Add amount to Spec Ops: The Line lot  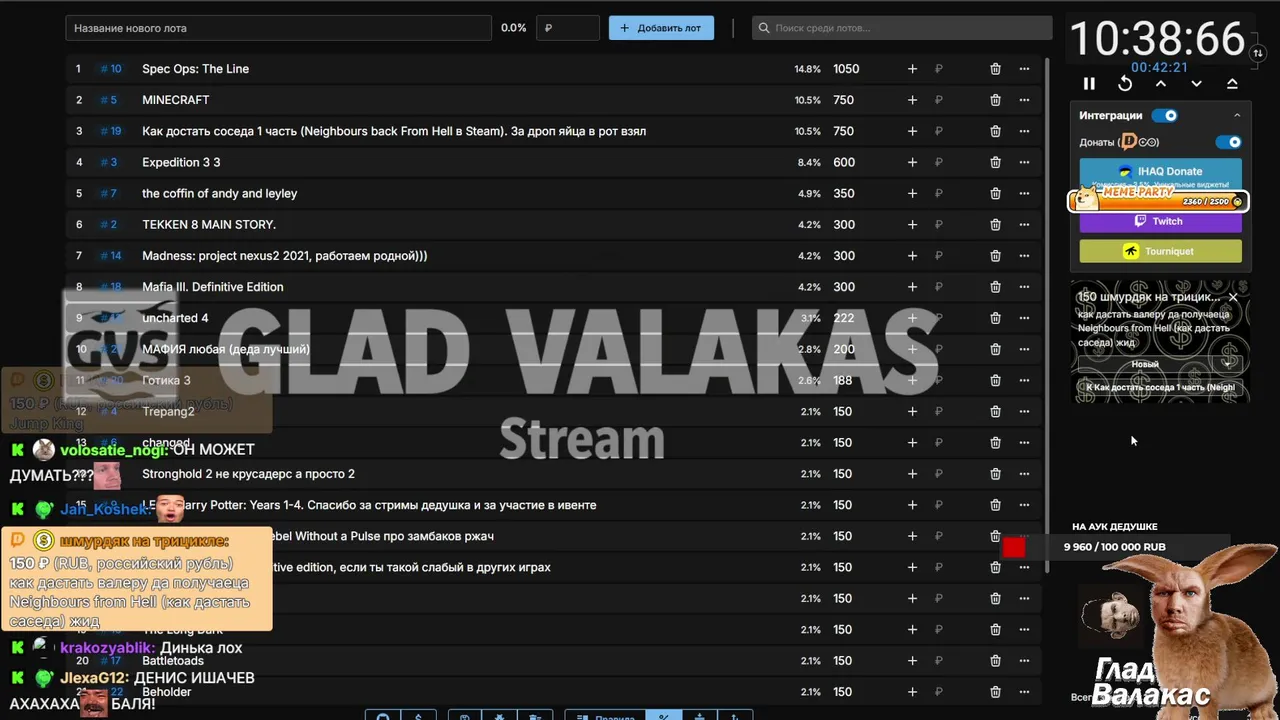912,69
